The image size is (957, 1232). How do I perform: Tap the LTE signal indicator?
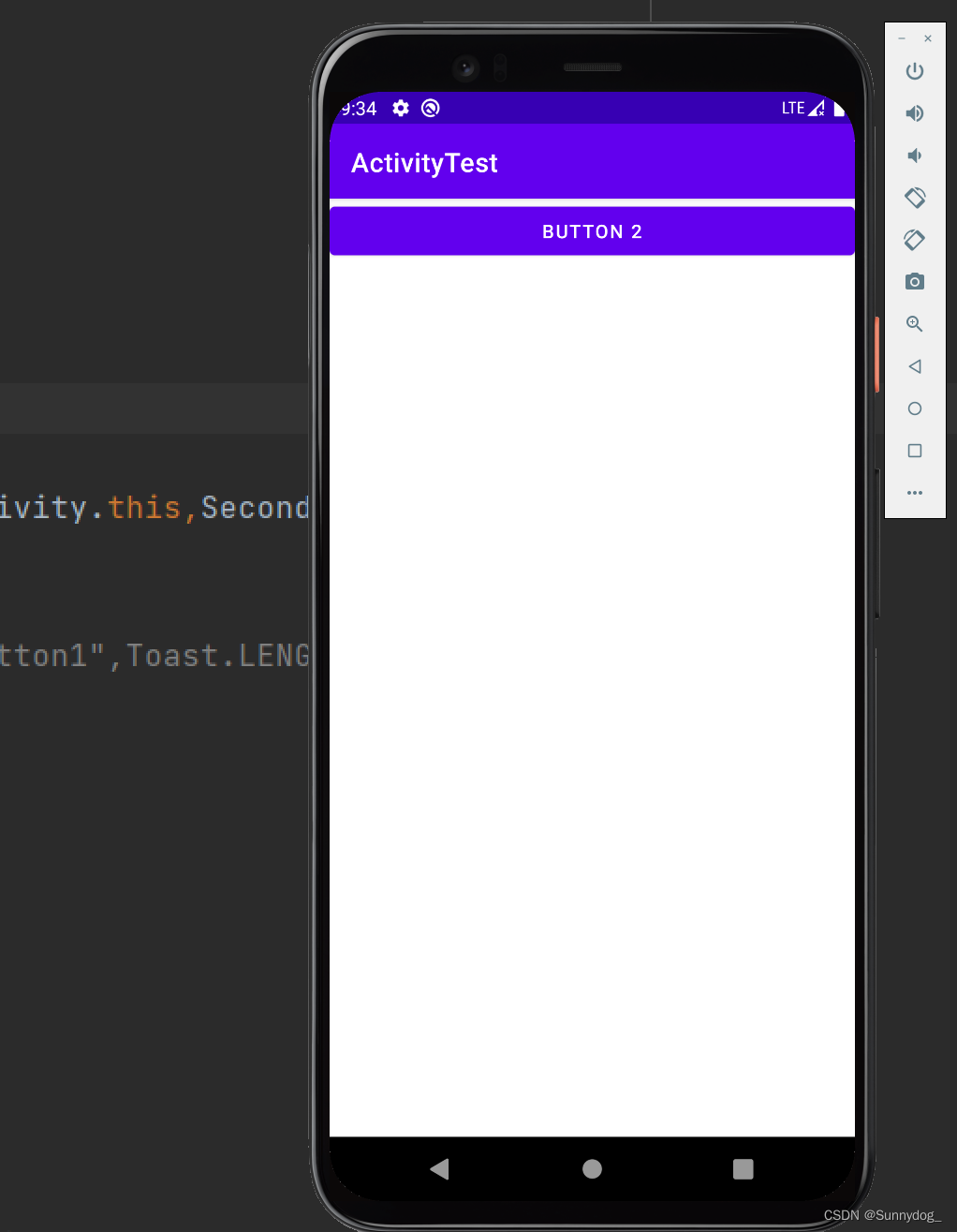point(802,108)
